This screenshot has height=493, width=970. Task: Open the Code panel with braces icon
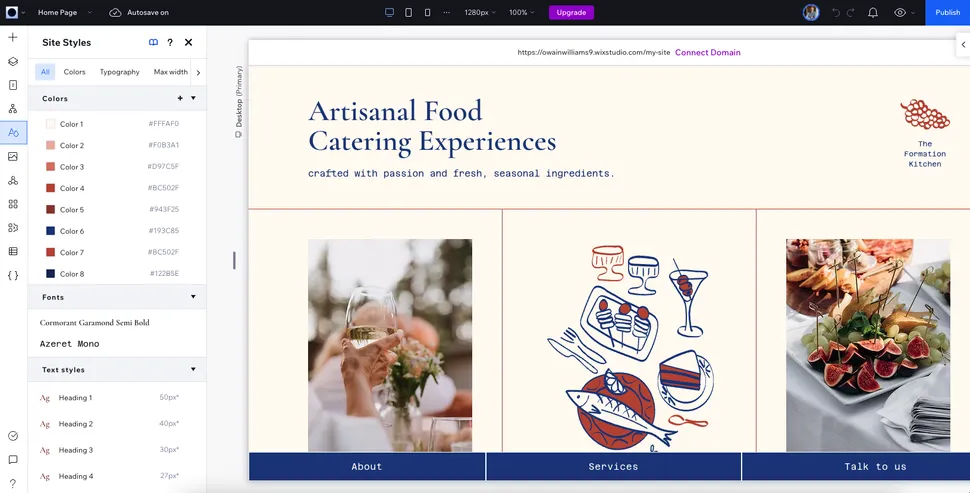tap(13, 275)
